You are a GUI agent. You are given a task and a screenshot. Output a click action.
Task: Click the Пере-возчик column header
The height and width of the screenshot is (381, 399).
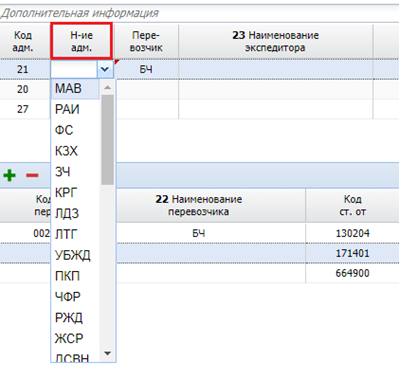(x=146, y=41)
